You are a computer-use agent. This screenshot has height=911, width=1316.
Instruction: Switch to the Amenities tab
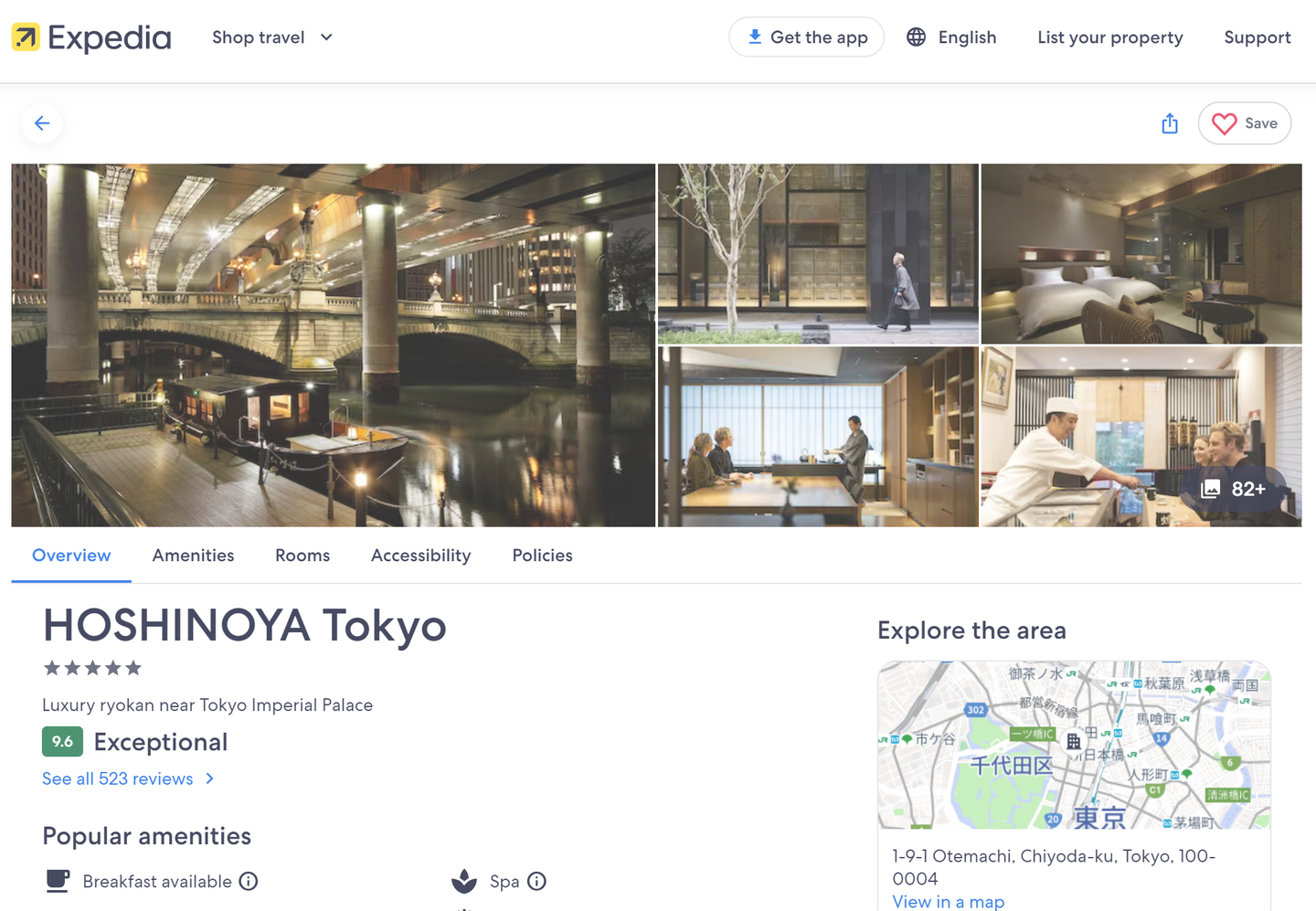(193, 556)
